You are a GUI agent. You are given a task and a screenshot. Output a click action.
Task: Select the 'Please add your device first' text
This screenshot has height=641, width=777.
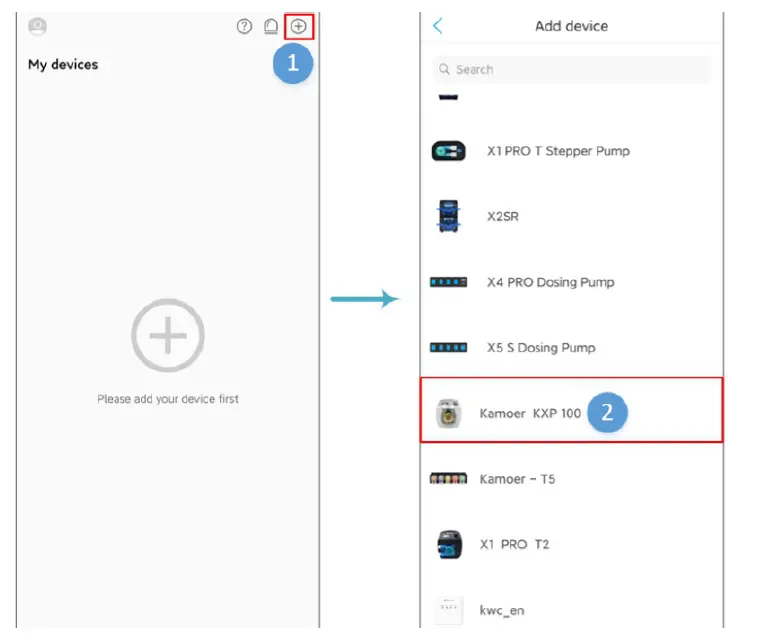pos(168,399)
